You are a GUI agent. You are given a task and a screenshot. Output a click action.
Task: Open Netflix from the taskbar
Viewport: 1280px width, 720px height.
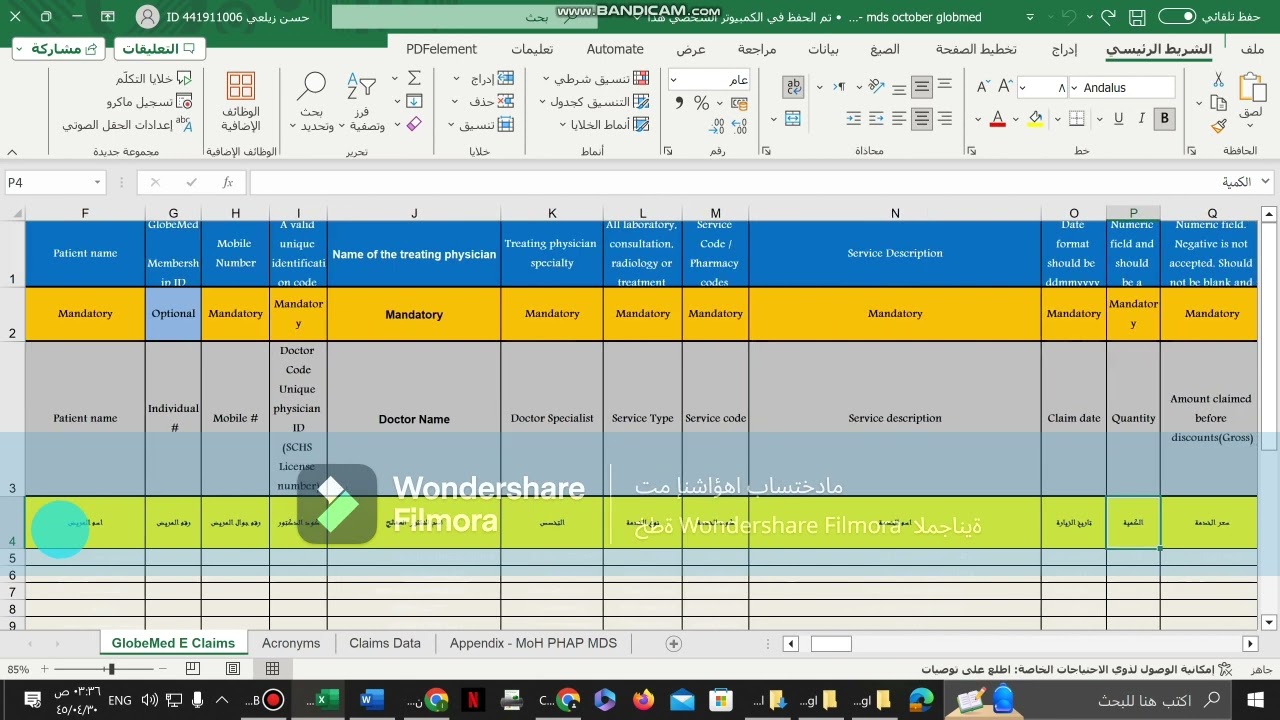click(x=475, y=700)
